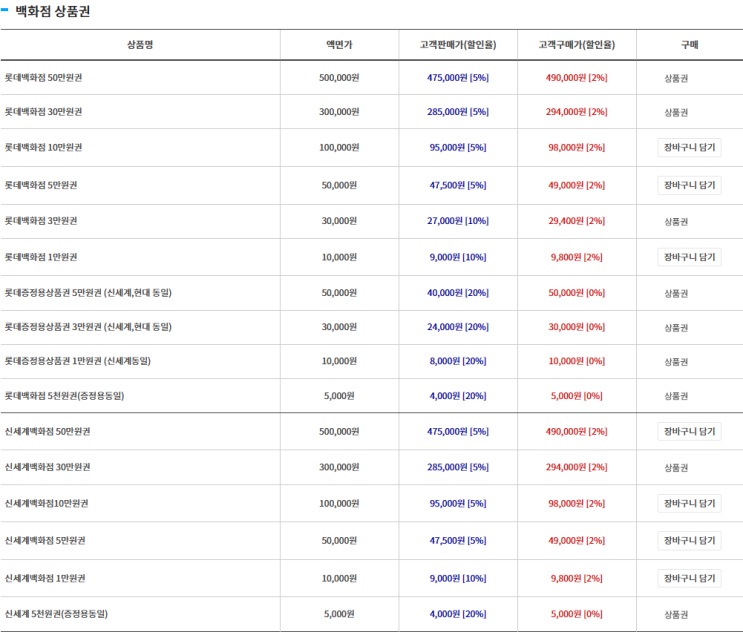The image size is (743, 632).
Task: Click sale price 8,000원 [20%]
Action: point(458,361)
